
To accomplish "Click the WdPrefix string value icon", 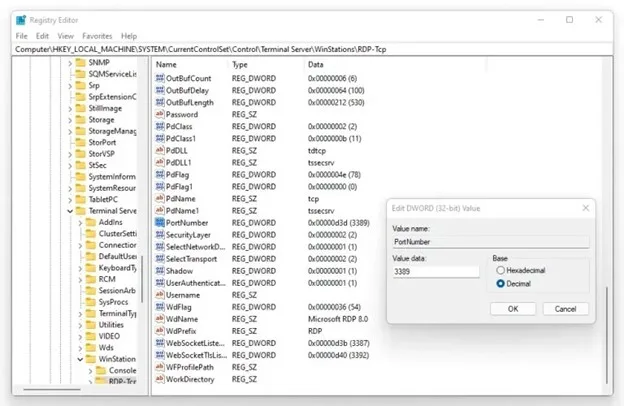I will click(x=160, y=331).
